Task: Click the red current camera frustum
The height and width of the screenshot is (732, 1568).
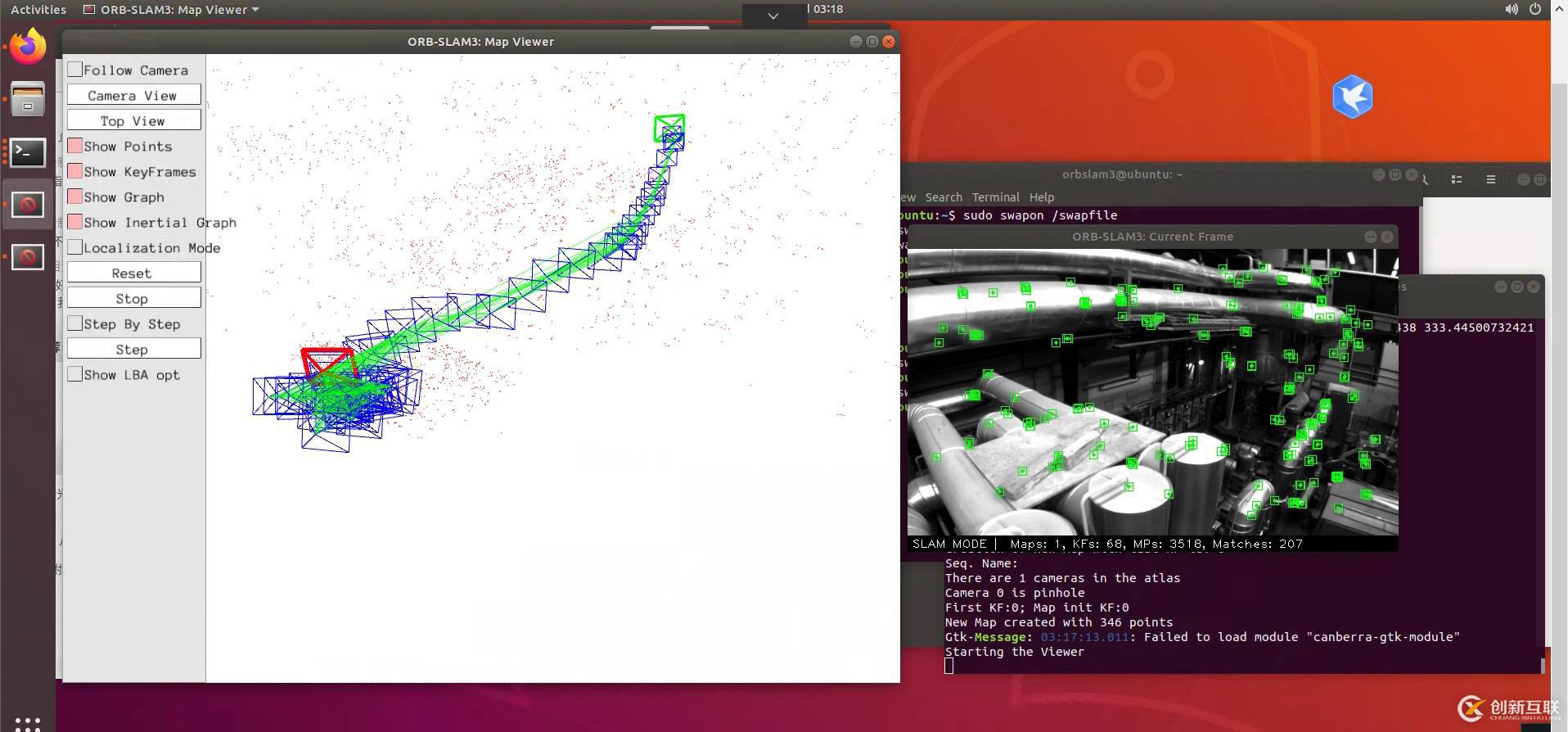Action: (x=327, y=361)
